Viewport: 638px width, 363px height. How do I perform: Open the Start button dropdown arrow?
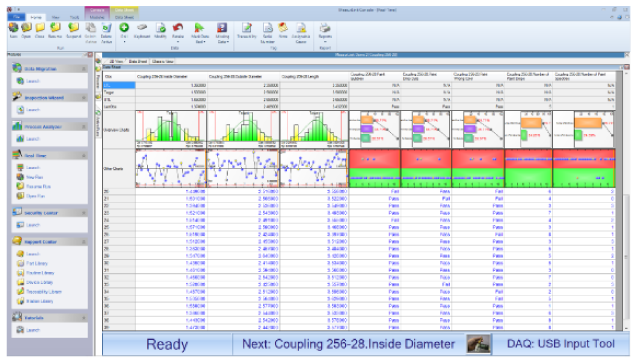pos(124,42)
